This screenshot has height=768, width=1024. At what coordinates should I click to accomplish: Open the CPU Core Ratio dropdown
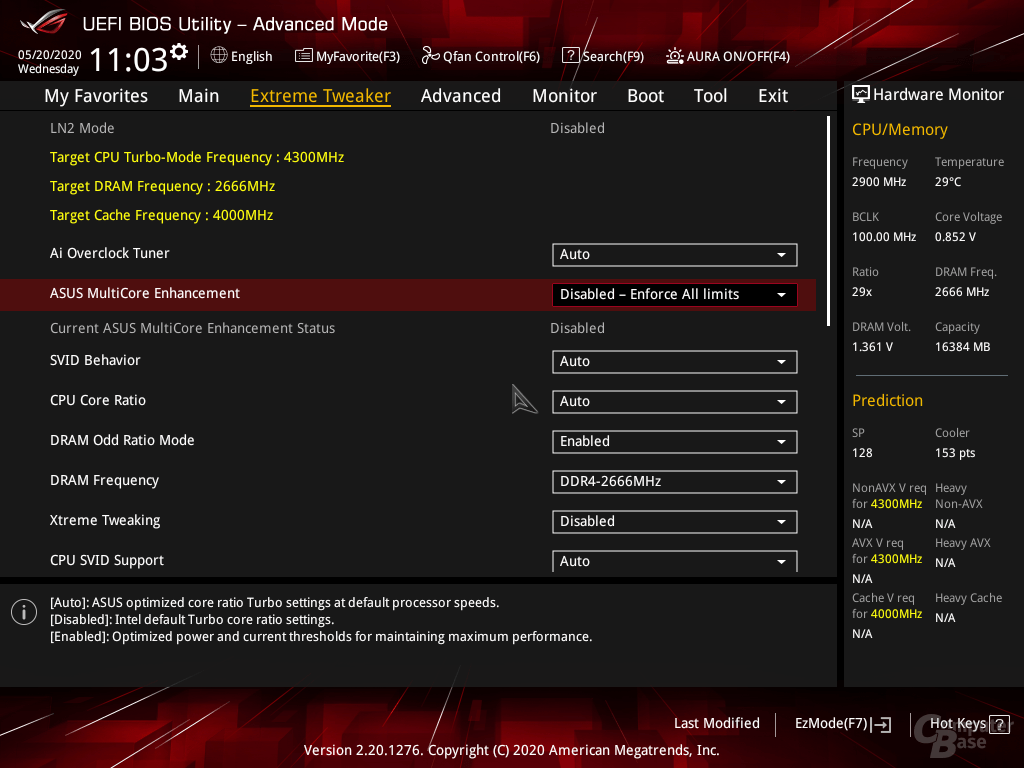(675, 402)
